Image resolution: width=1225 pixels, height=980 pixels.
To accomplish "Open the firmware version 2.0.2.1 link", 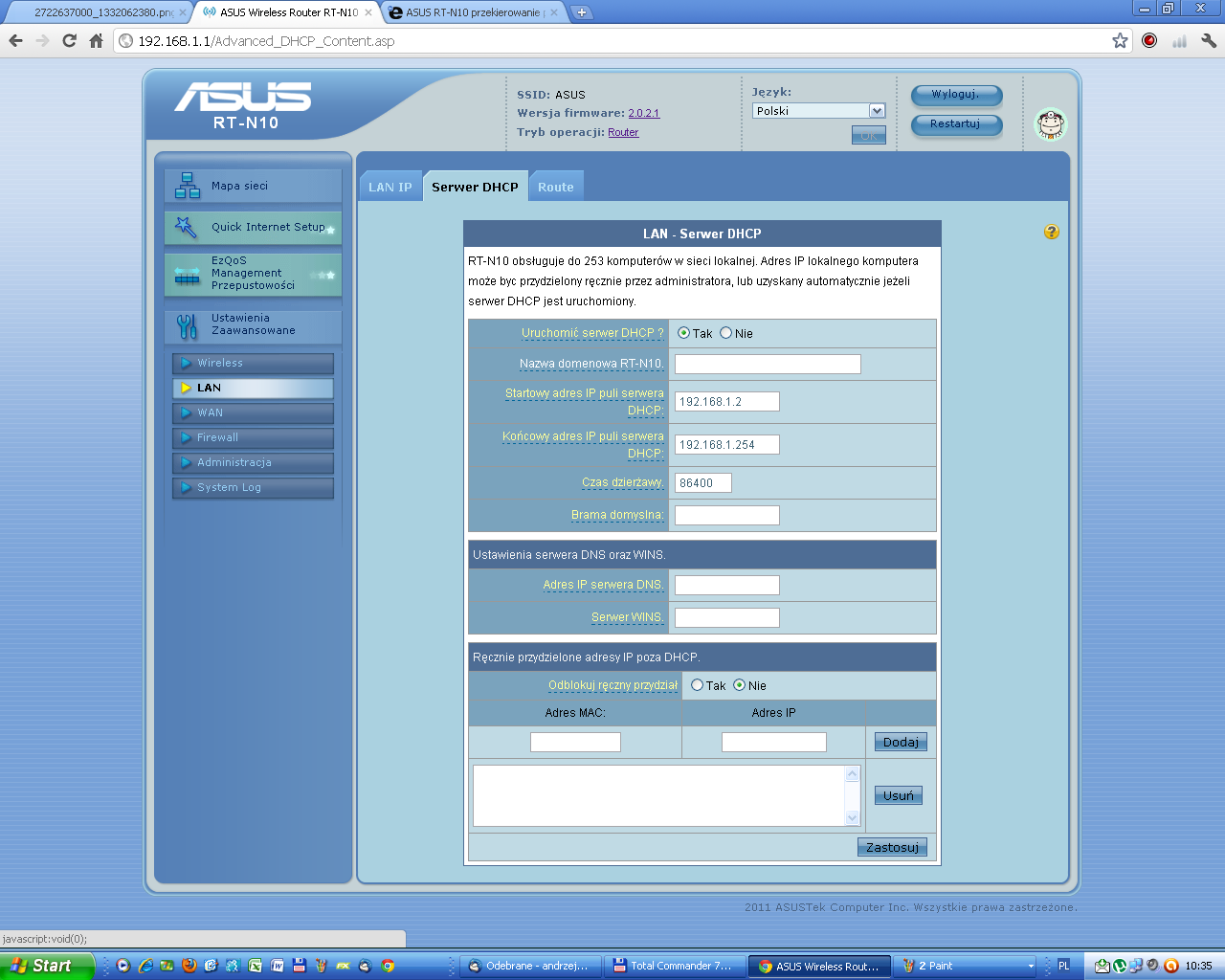I will click(x=642, y=112).
